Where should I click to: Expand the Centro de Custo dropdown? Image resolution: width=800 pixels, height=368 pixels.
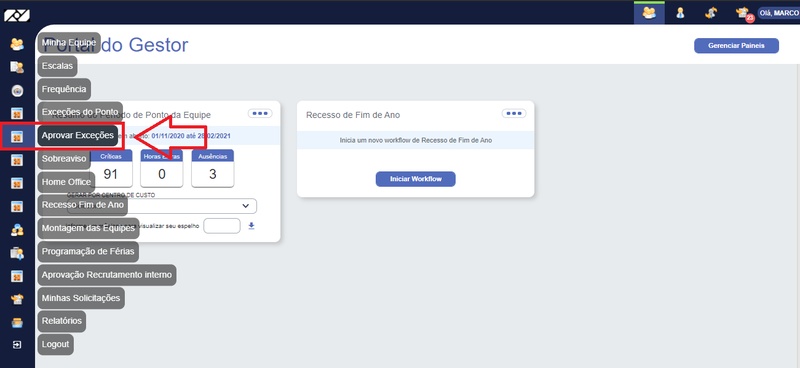pyautogui.click(x=162, y=206)
